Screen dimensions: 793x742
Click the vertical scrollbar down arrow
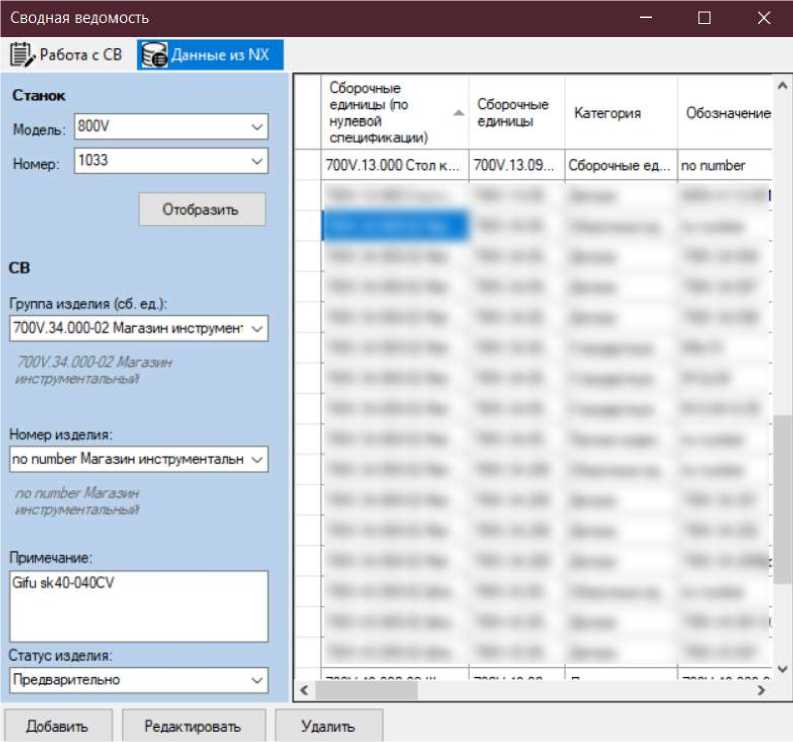click(x=782, y=669)
